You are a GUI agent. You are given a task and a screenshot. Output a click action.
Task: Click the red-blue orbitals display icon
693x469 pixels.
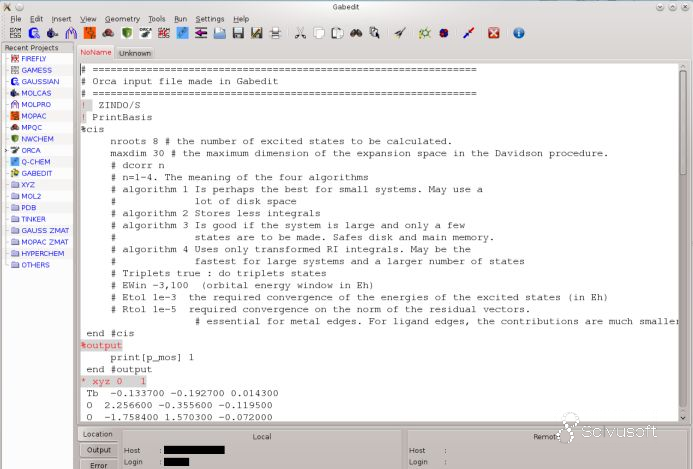[444, 33]
